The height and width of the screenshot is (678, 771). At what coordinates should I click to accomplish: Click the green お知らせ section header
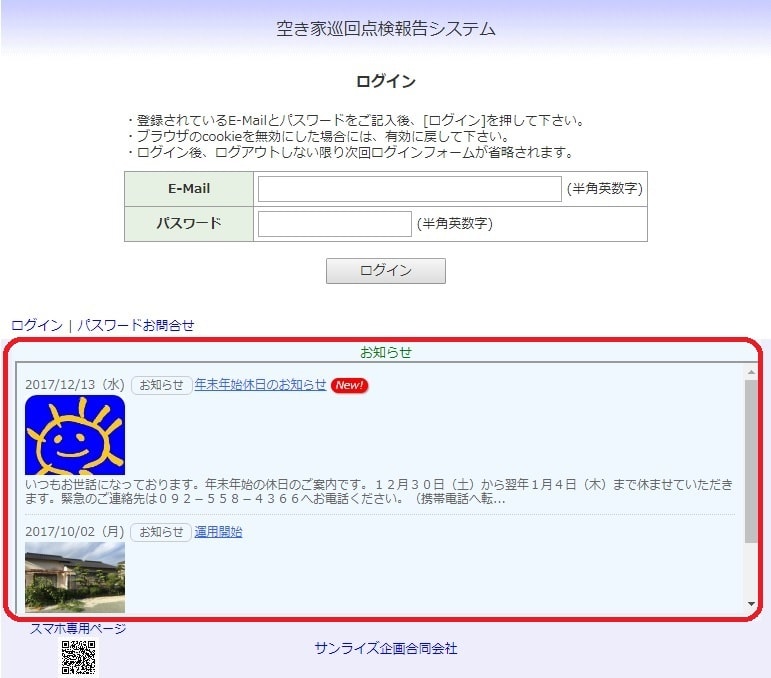pyautogui.click(x=386, y=352)
